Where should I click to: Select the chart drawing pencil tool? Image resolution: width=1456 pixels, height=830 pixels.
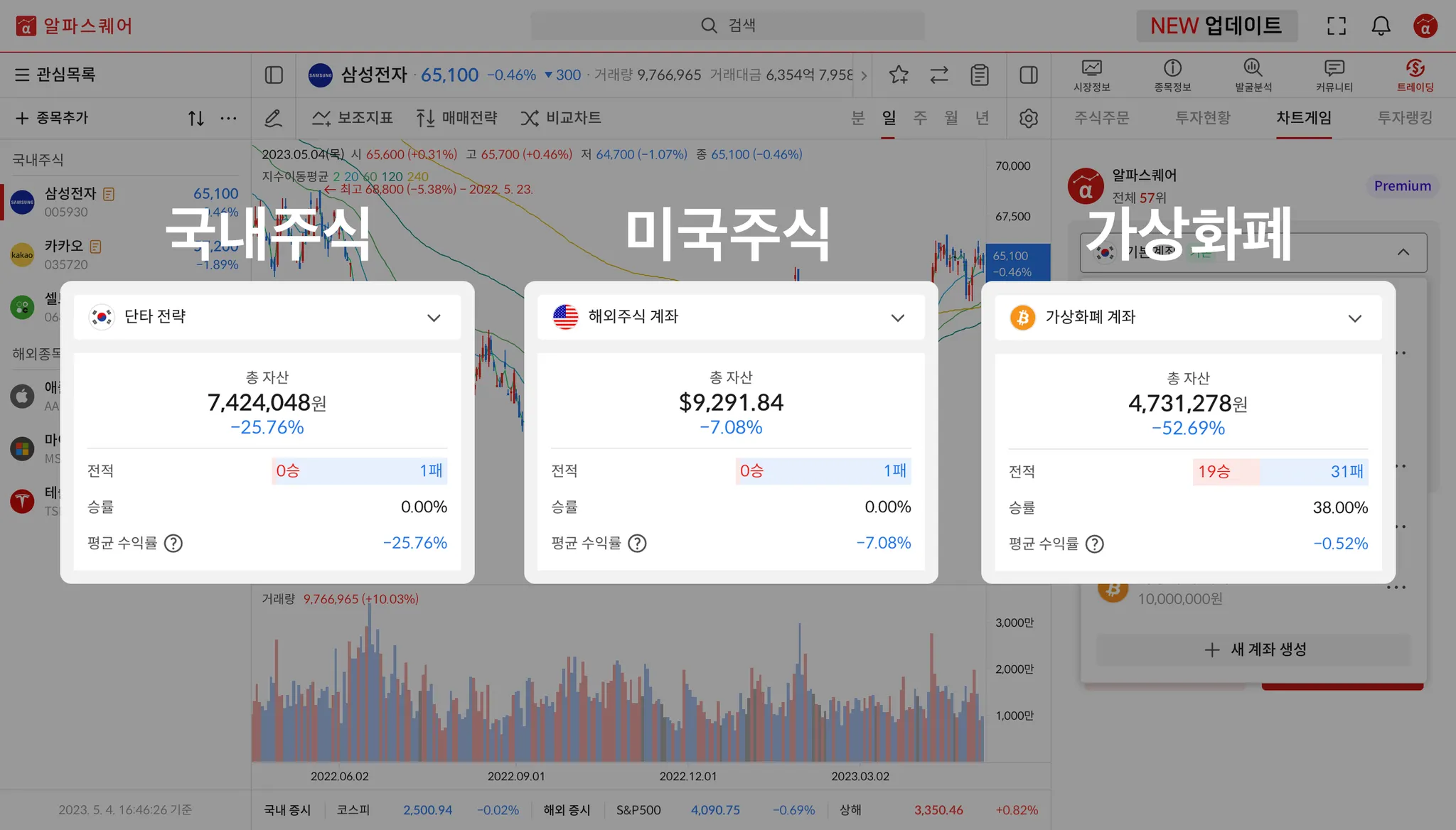point(273,118)
